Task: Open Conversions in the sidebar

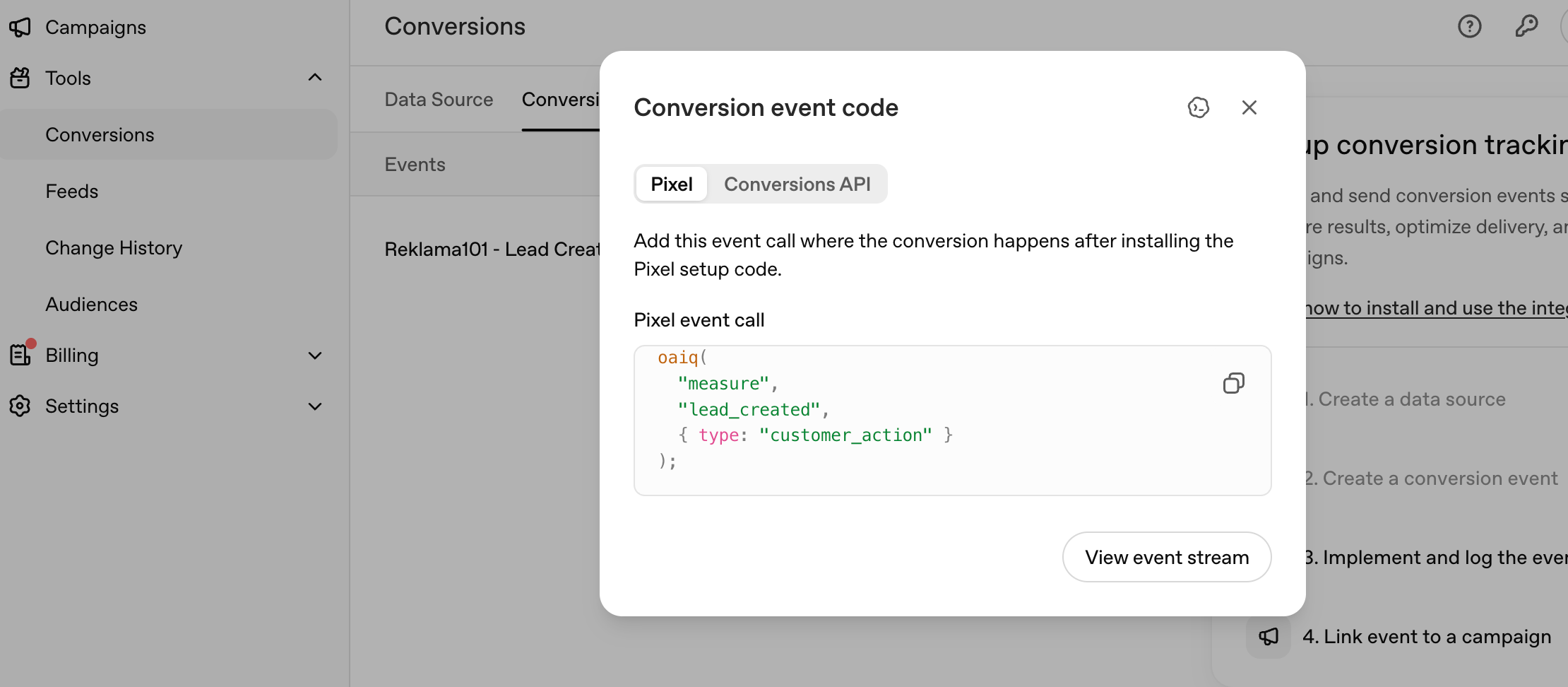Action: click(168, 134)
